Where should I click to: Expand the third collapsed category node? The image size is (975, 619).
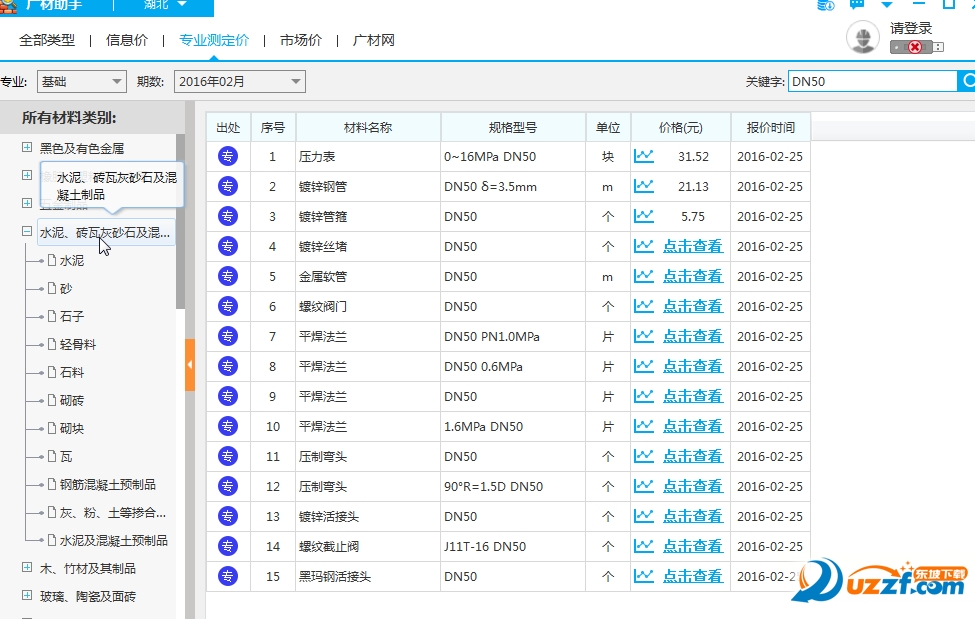click(x=27, y=203)
